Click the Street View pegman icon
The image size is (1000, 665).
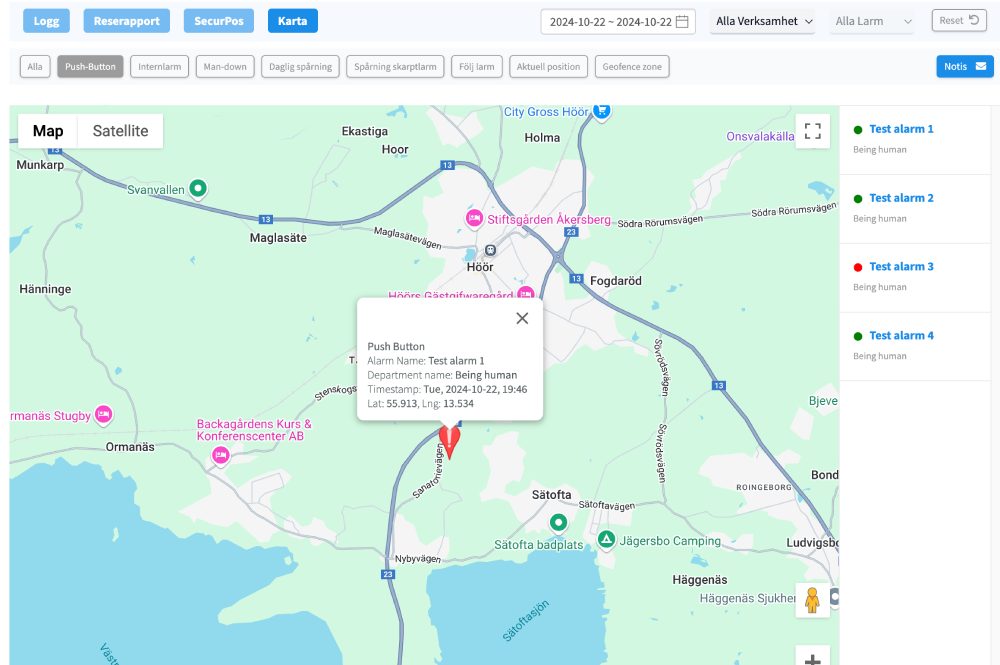pyautogui.click(x=812, y=599)
